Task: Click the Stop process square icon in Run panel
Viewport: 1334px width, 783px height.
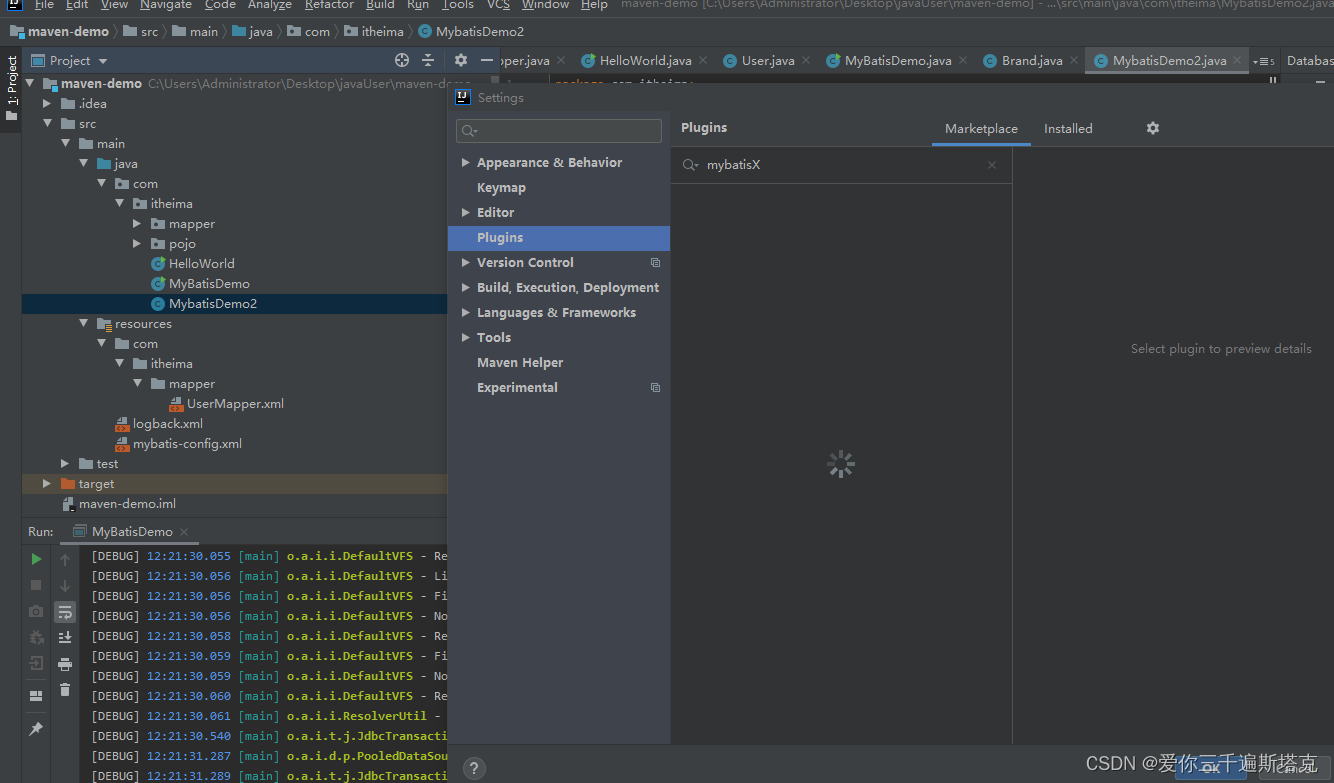Action: [x=36, y=585]
